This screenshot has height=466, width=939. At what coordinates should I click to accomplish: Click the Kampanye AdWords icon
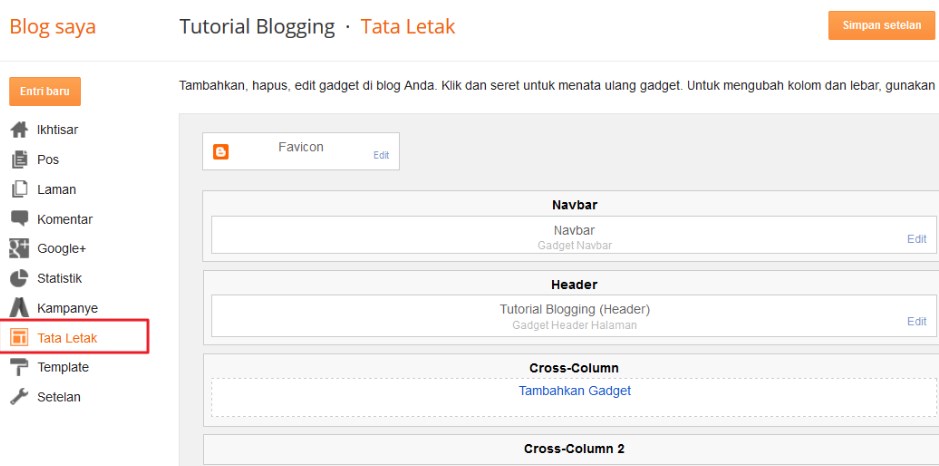click(x=18, y=308)
